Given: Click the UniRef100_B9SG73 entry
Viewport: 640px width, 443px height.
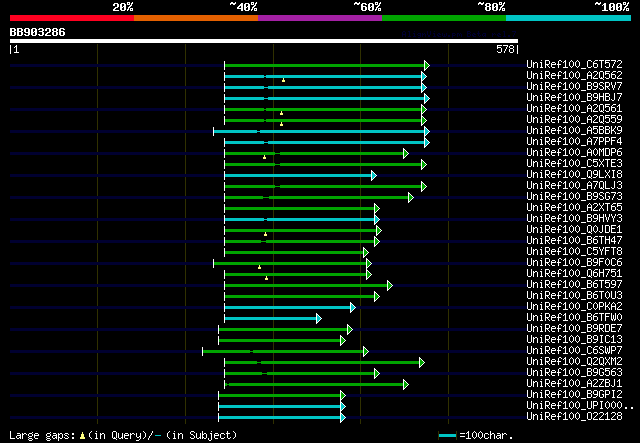Looking at the screenshot, I should (x=574, y=196).
